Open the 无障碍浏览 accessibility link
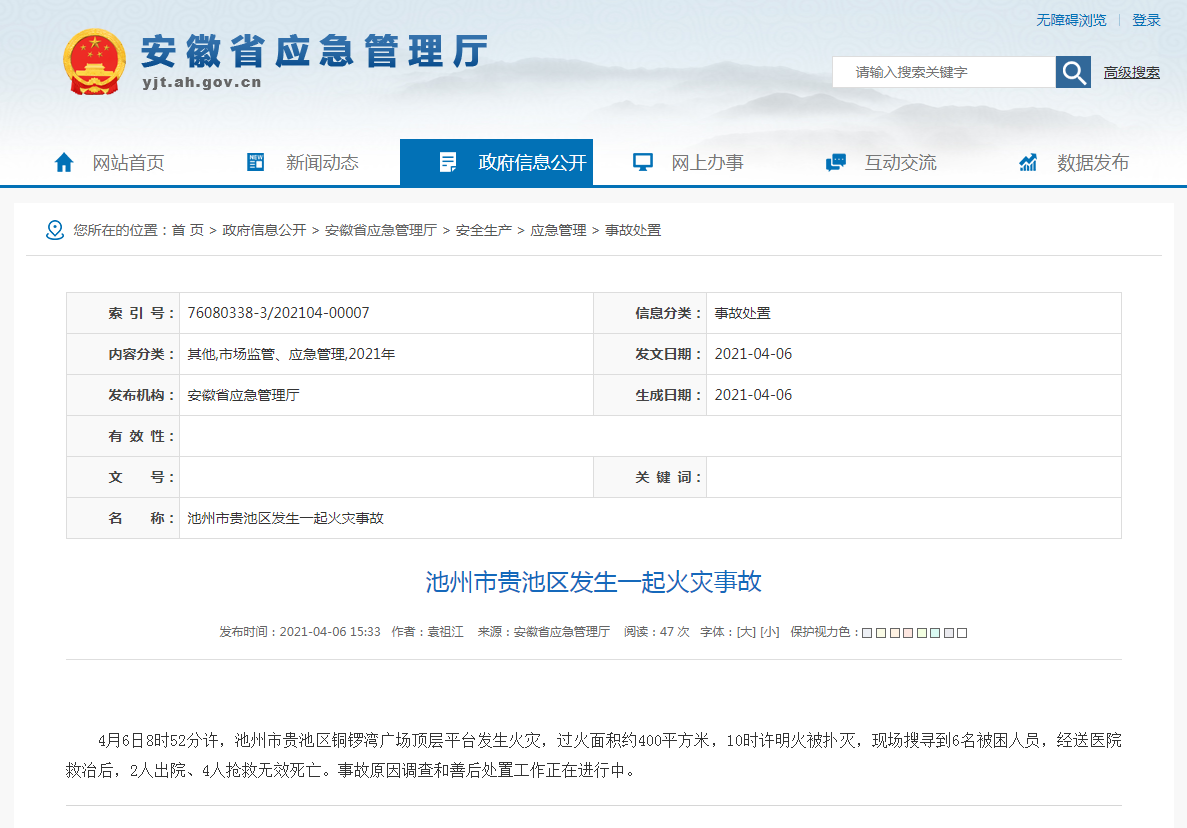 (x=1071, y=20)
